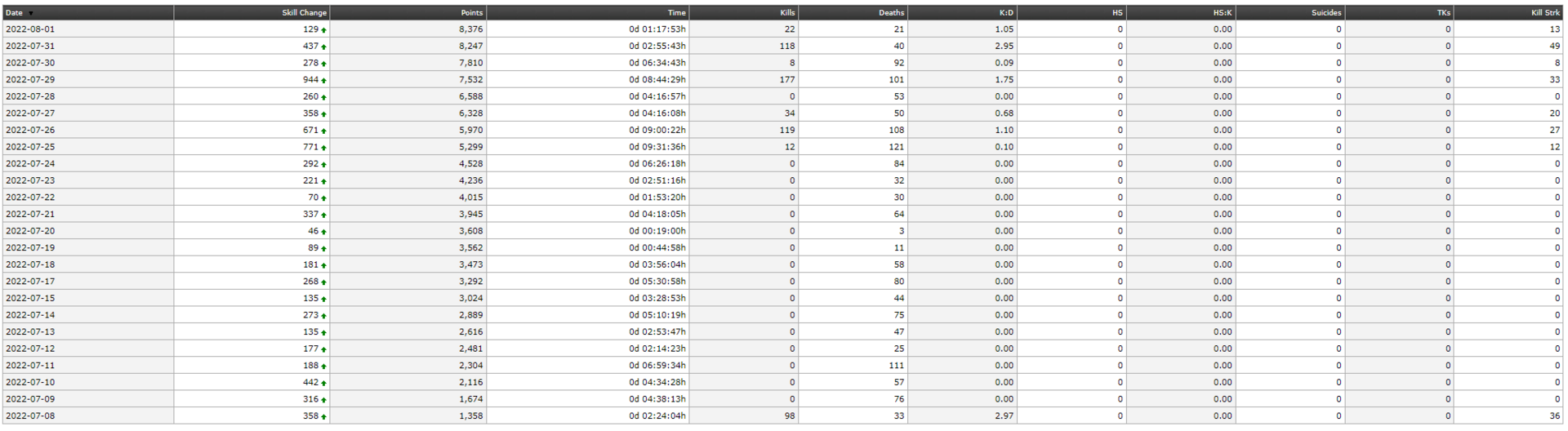Click green up arrow next to 944
This screenshot has height=431, width=1568.
323,81
